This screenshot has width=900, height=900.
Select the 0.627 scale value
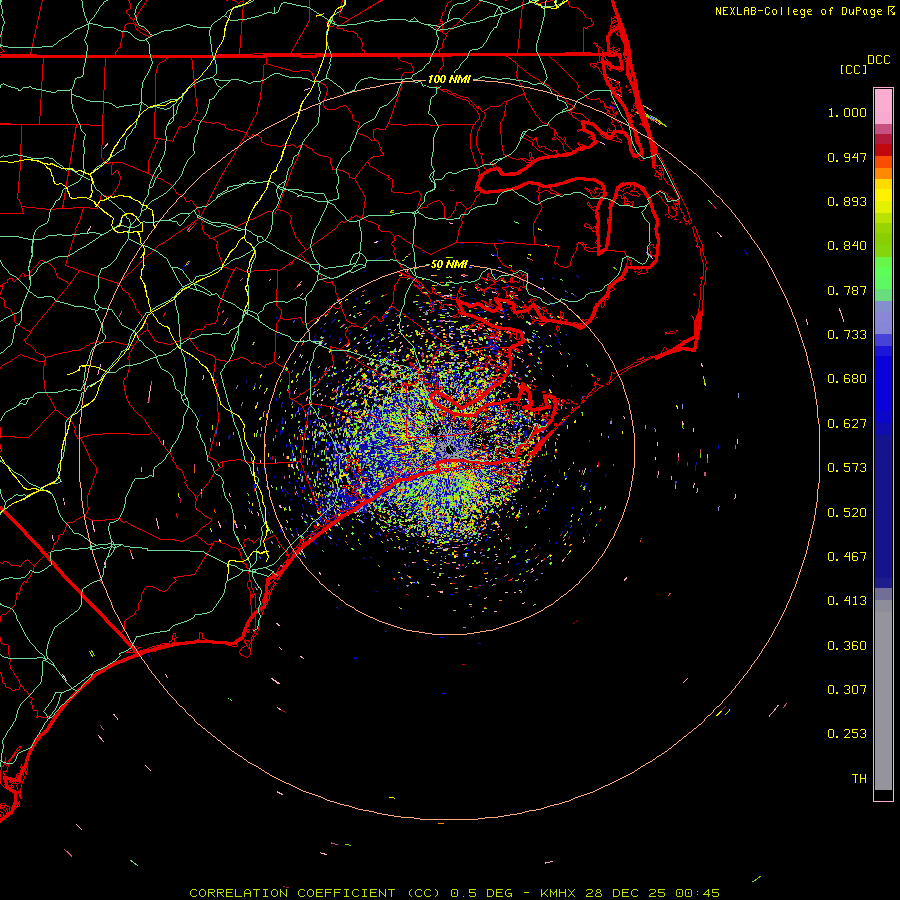[847, 424]
